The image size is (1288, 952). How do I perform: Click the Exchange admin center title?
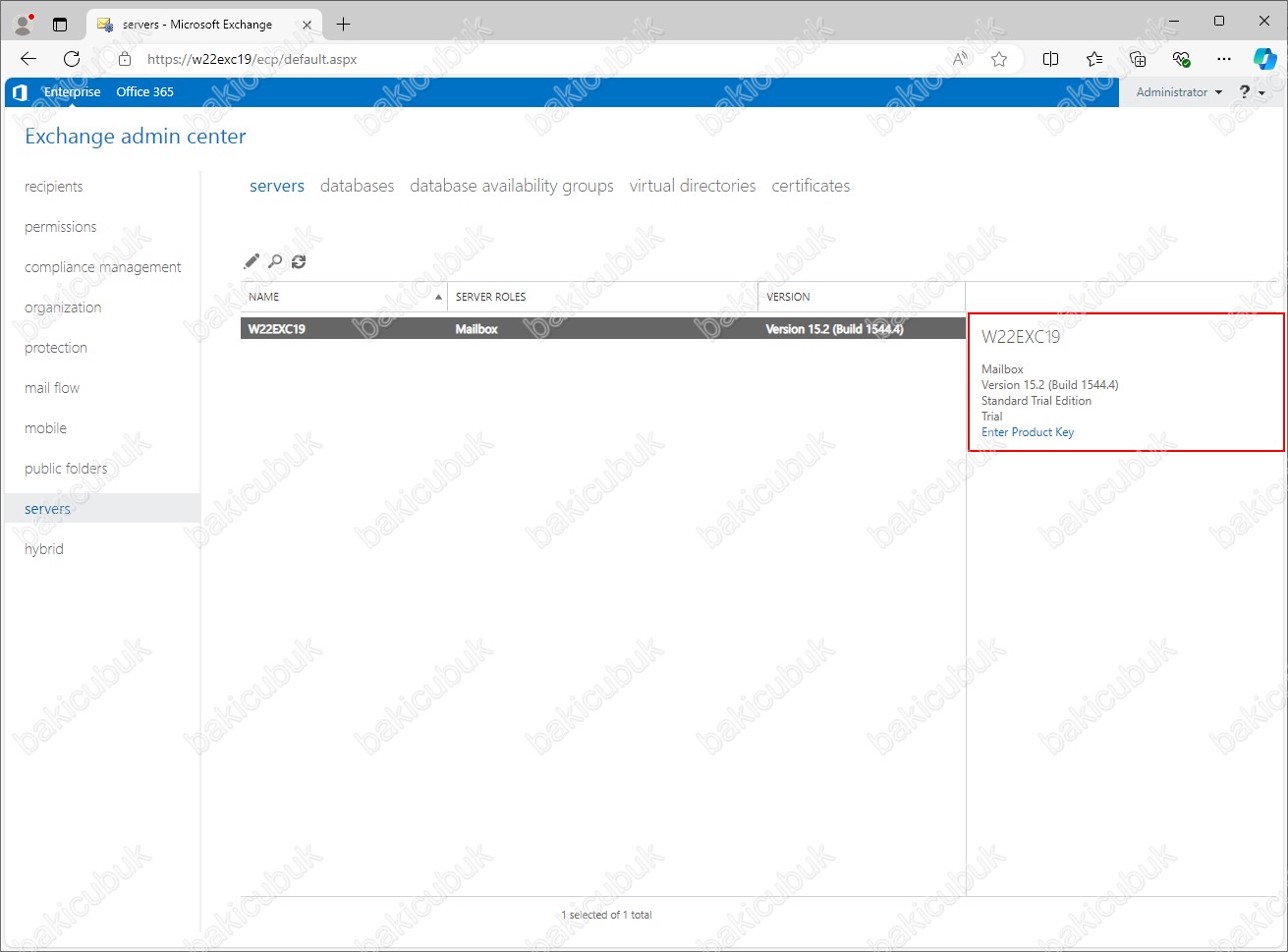(136, 137)
